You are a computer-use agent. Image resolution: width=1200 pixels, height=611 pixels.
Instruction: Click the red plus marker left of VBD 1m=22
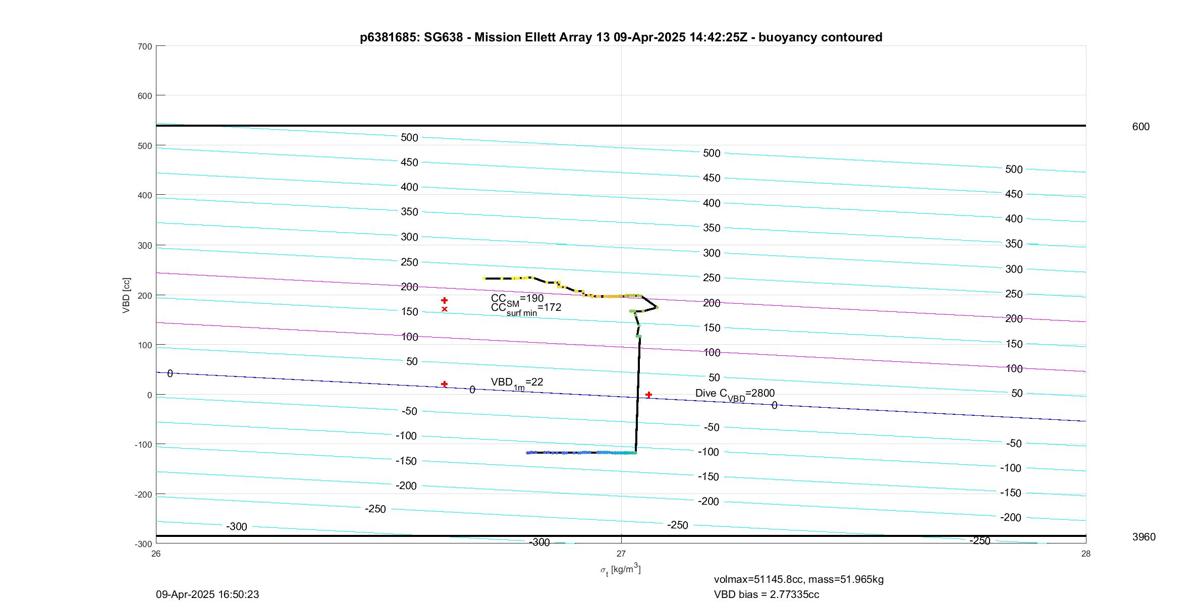click(x=444, y=384)
